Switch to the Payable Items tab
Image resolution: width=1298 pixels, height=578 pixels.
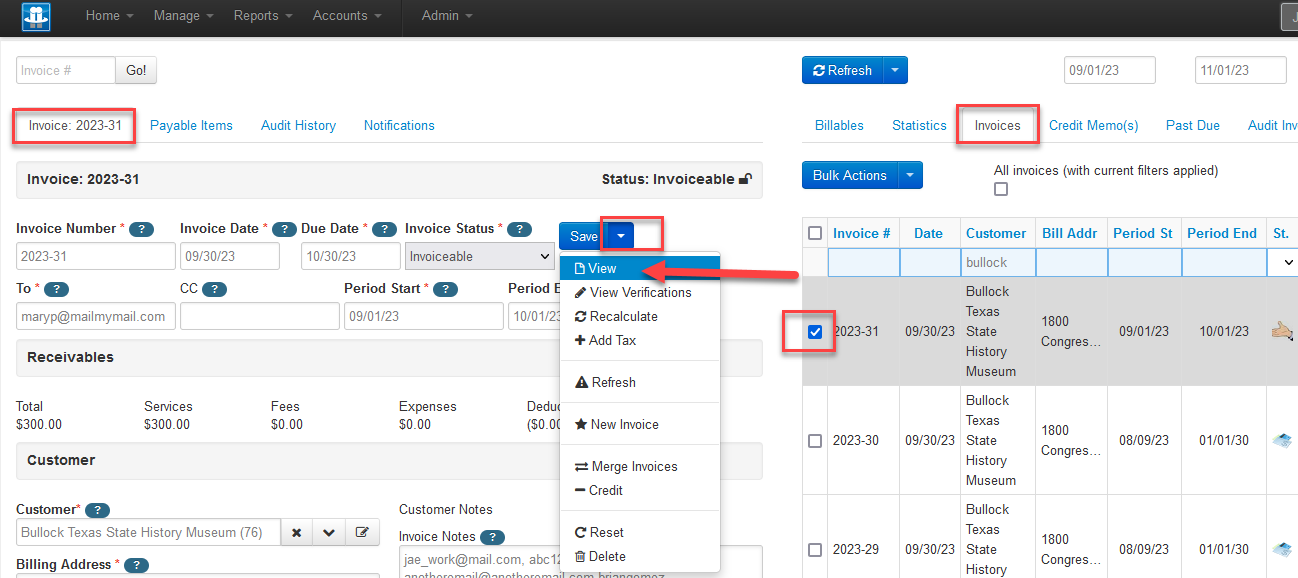pyautogui.click(x=191, y=125)
